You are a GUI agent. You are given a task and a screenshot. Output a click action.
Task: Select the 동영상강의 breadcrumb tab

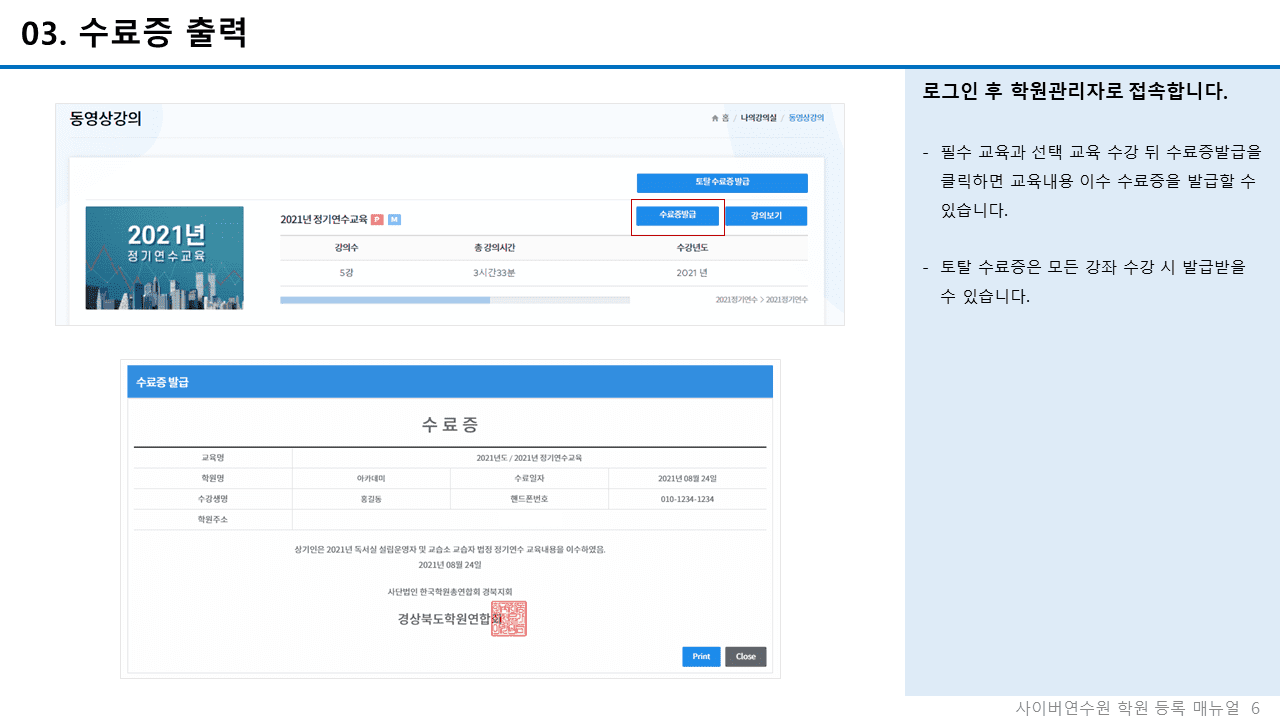point(806,117)
